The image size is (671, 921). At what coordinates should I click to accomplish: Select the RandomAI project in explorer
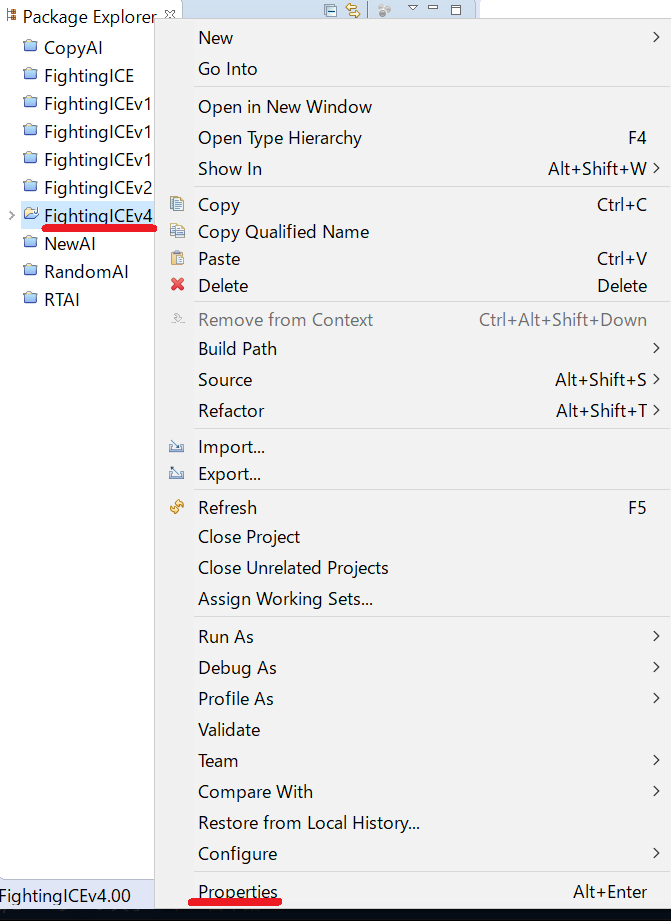click(75, 271)
